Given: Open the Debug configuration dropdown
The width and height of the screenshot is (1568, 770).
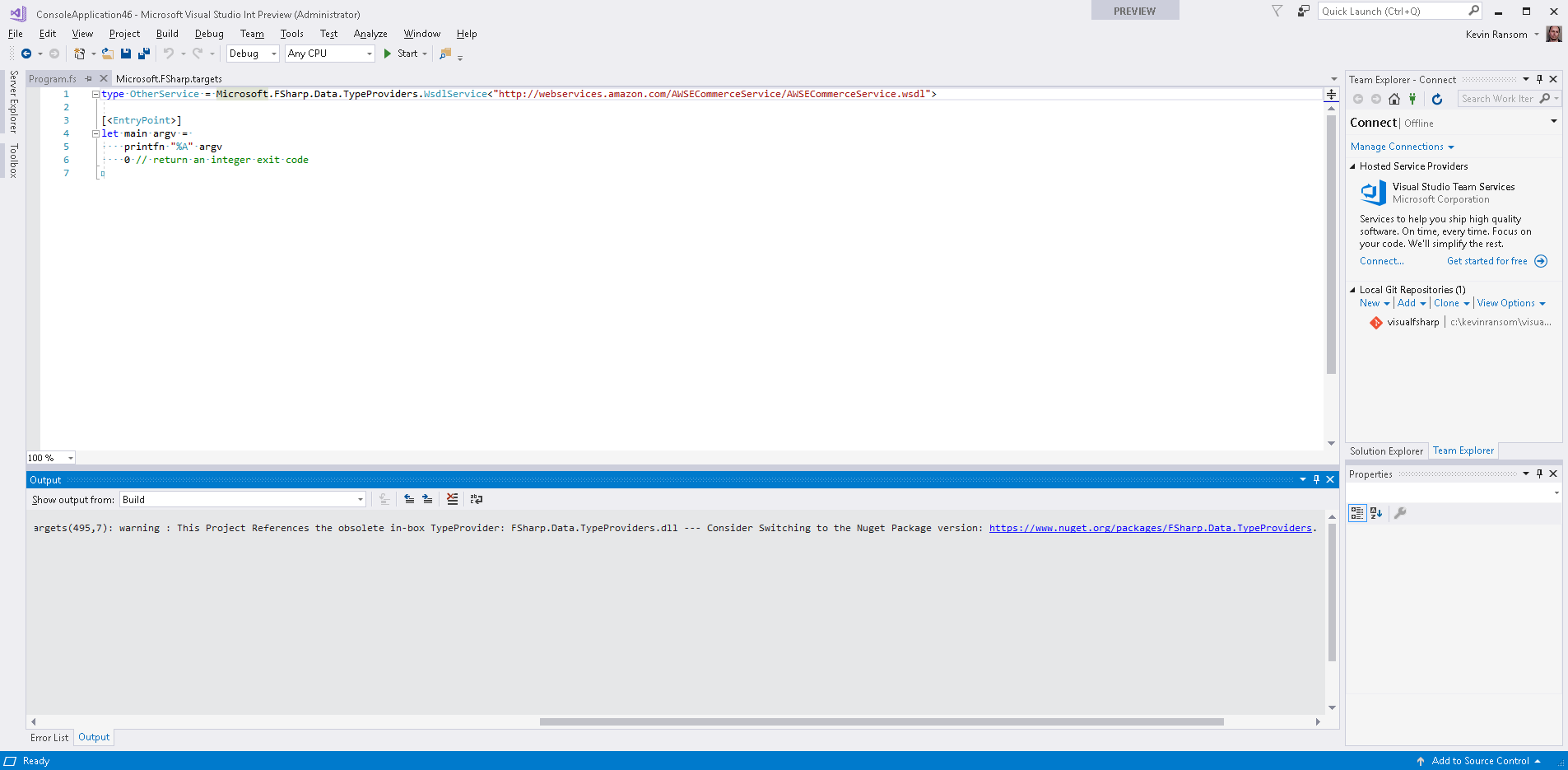Looking at the screenshot, I should point(274,54).
